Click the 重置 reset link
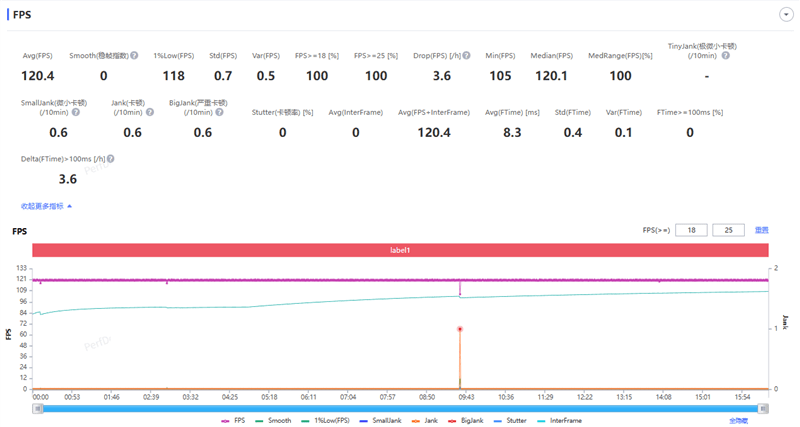800x427 pixels. click(x=761, y=230)
